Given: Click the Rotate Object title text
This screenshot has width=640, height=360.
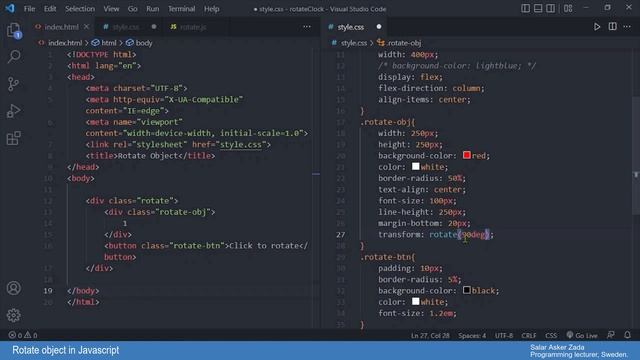Looking at the screenshot, I should tap(148, 156).
